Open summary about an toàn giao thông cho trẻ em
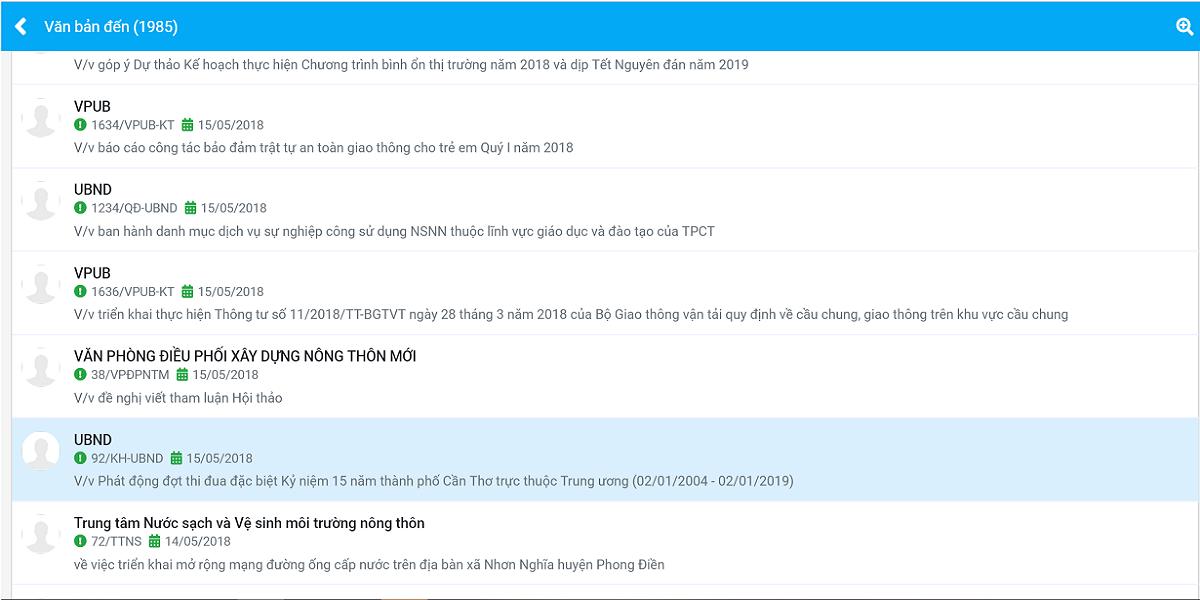The height and width of the screenshot is (600, 1200). pyautogui.click(x=324, y=148)
